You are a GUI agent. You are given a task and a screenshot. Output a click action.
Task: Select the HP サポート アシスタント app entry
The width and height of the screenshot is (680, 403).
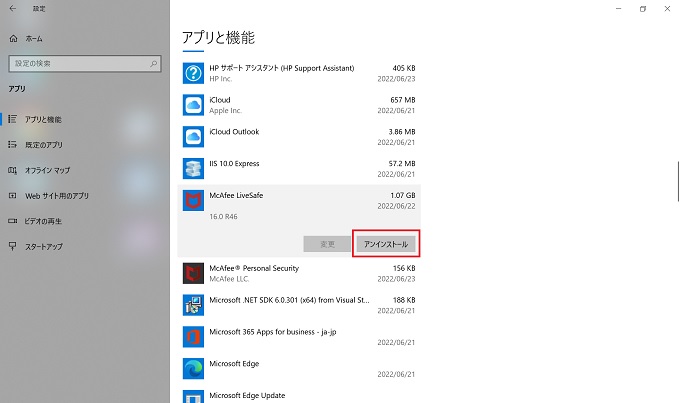(299, 73)
